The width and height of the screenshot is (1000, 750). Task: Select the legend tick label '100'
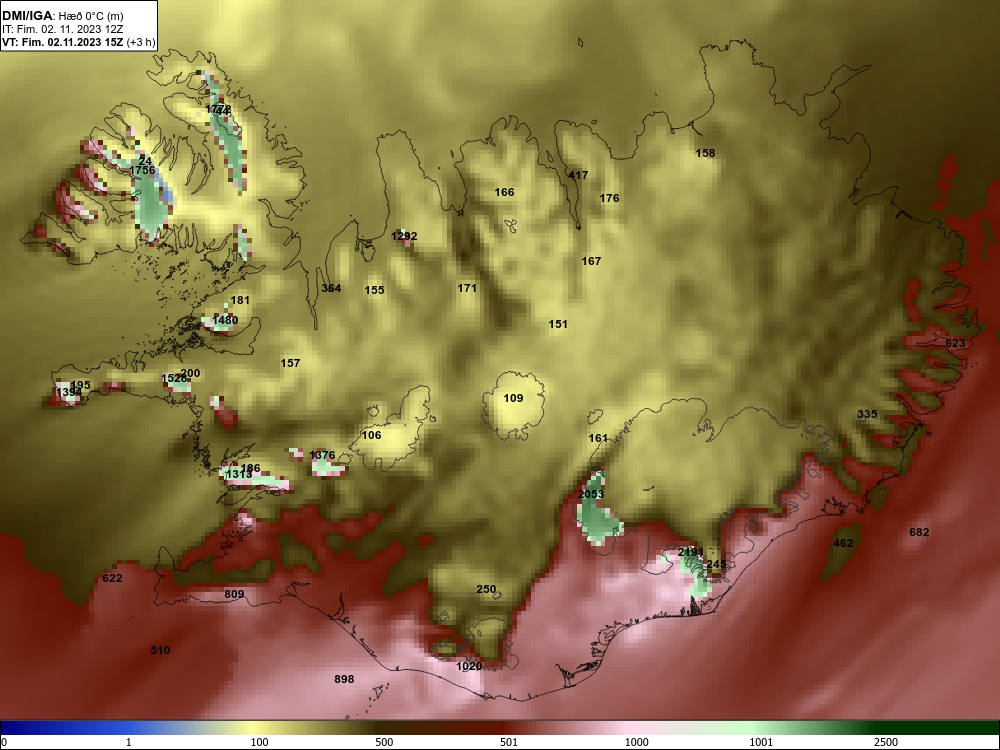coord(259,742)
